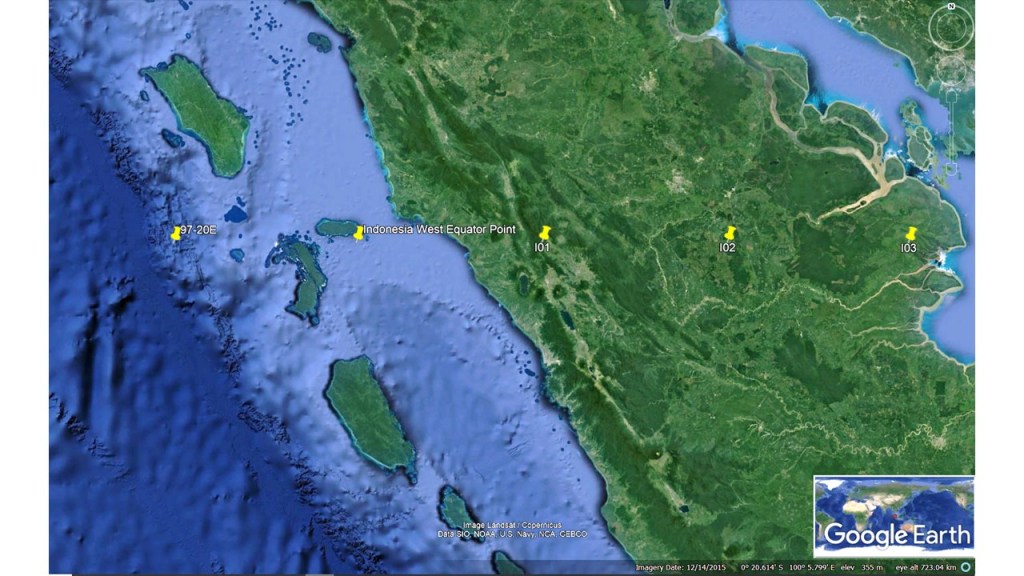Click the 97-20E placemark label text
This screenshot has height=576, width=1024.
pyautogui.click(x=198, y=231)
